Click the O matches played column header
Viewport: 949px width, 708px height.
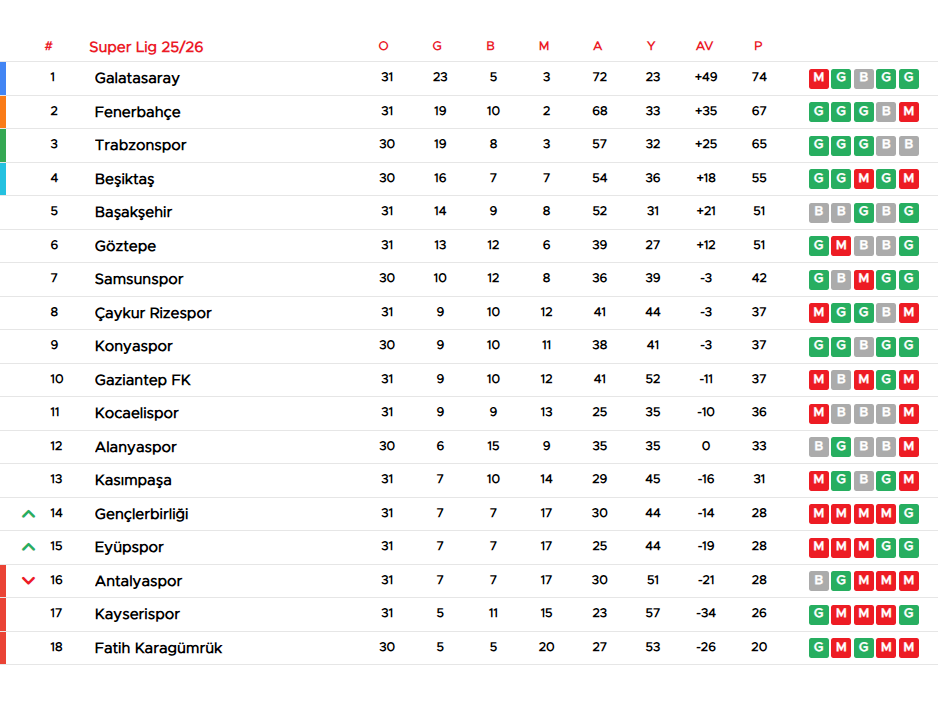(383, 46)
